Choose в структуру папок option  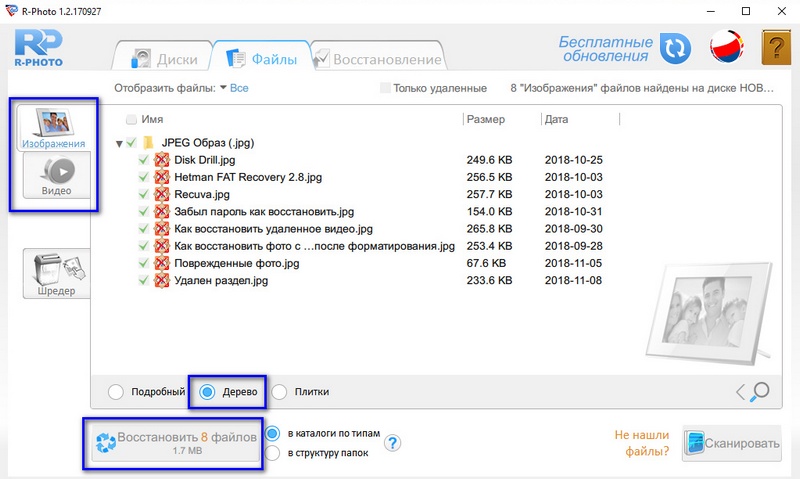(272, 453)
